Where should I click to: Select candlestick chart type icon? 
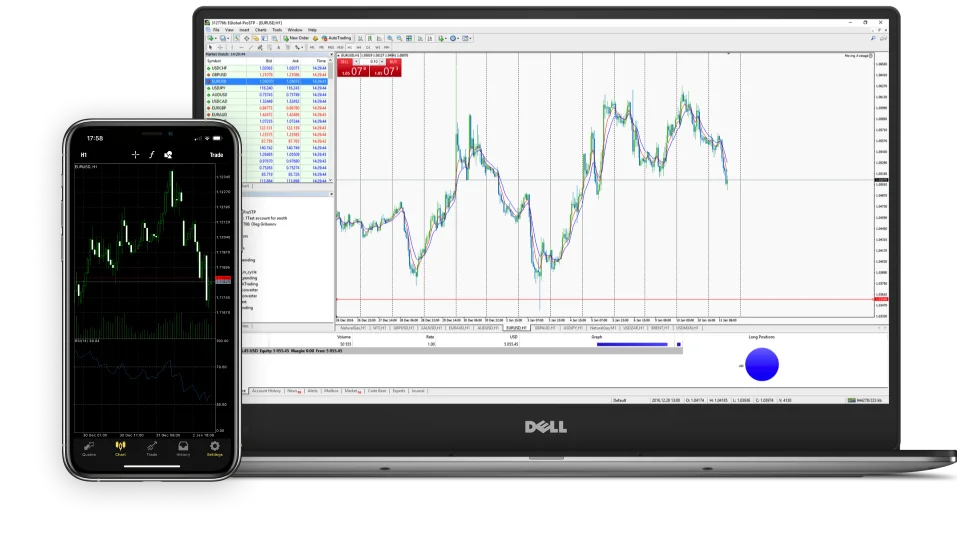(x=370, y=38)
